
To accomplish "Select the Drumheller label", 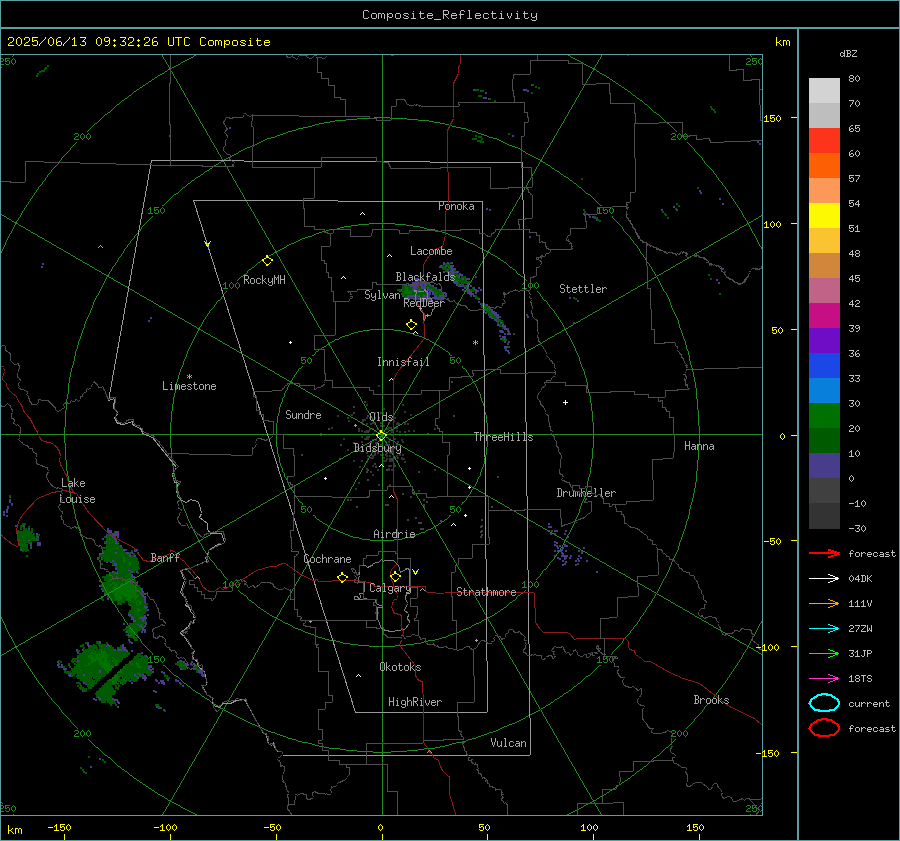I will 586,493.
